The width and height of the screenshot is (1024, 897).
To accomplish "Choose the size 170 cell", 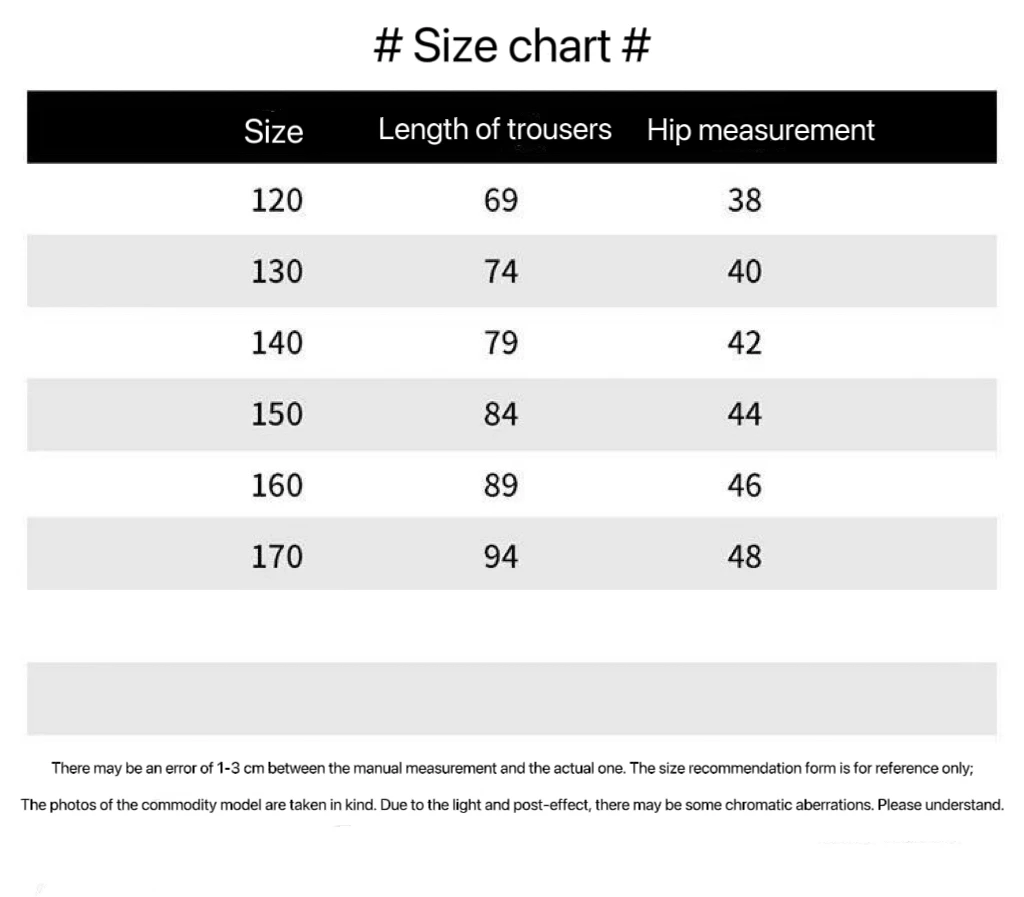I will click(276, 556).
